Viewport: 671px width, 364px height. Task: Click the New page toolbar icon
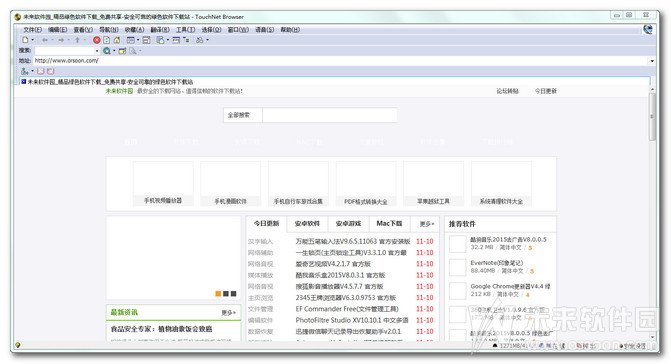coord(25,40)
